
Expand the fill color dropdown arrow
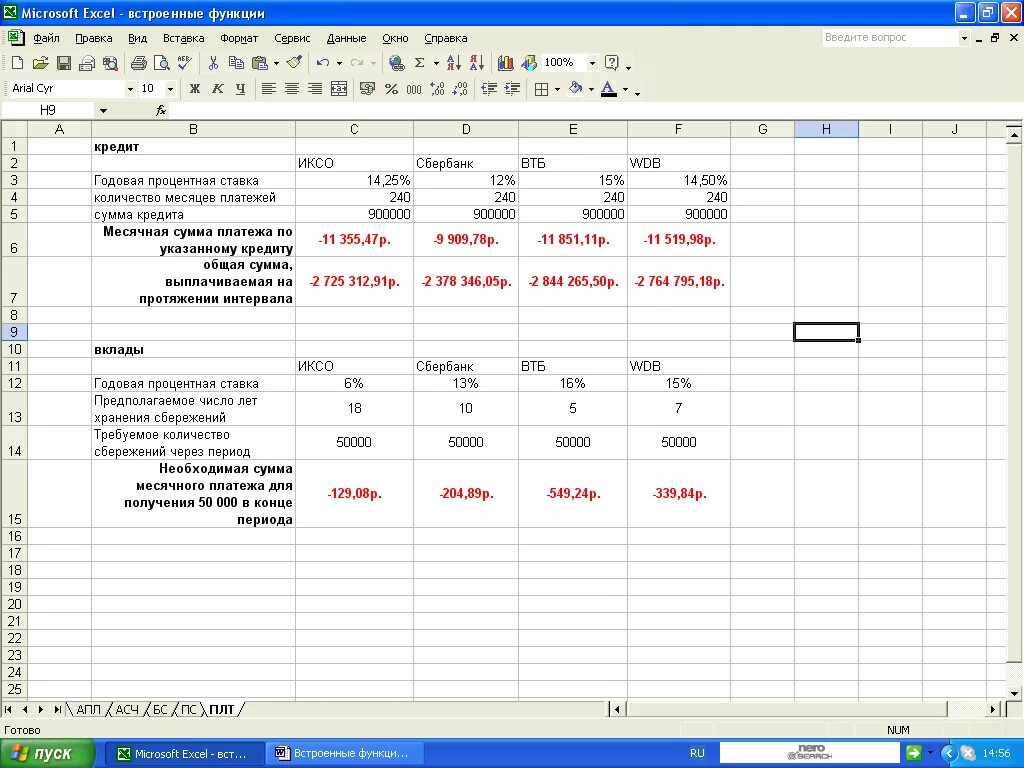coord(591,89)
